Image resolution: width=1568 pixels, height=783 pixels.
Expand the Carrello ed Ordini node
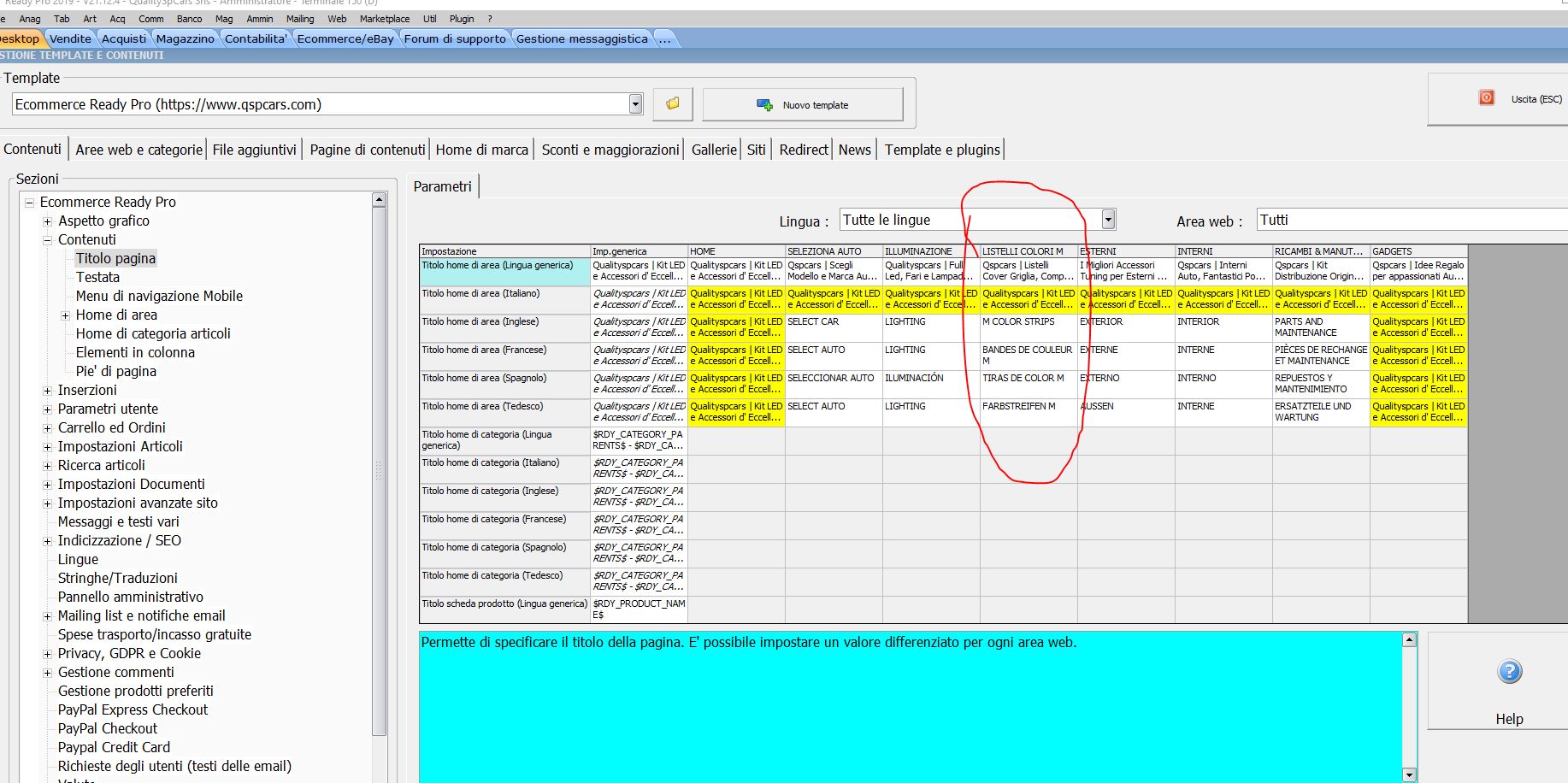pyautogui.click(x=48, y=428)
